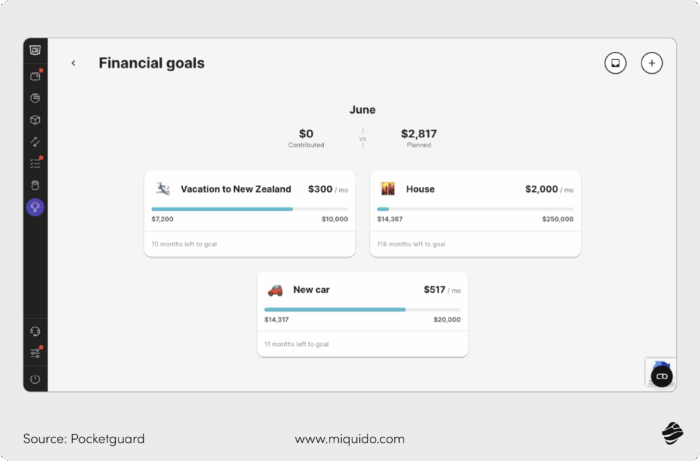Select the highlighted purple goals icon

coord(35,208)
